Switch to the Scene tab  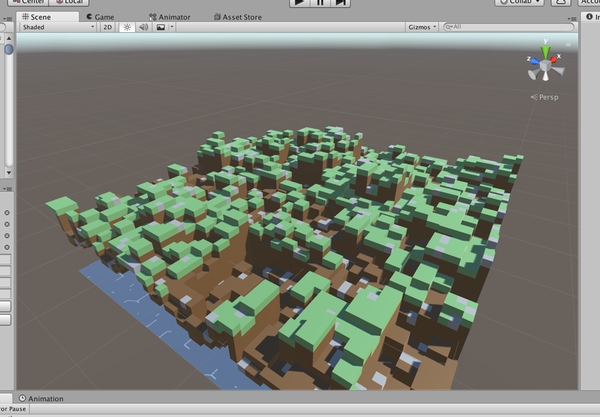(47, 17)
